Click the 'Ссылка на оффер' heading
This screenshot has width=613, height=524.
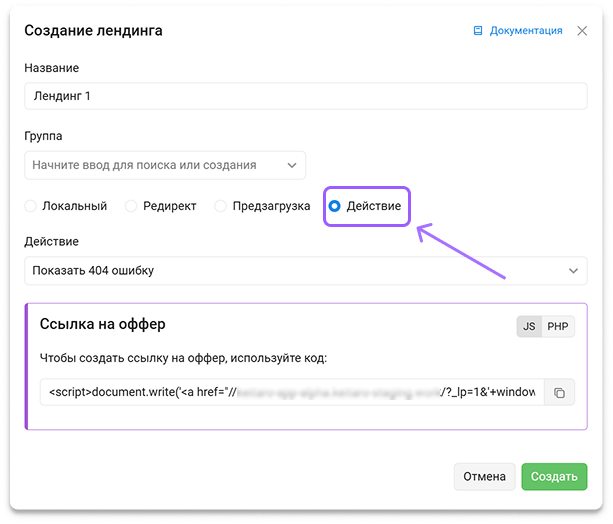102,324
